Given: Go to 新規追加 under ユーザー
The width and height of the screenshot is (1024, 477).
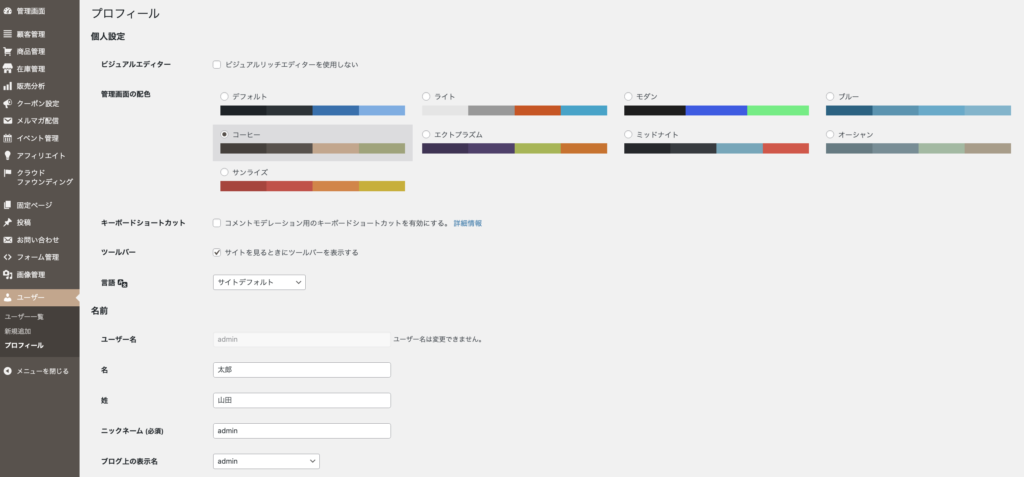Looking at the screenshot, I should tap(19, 330).
